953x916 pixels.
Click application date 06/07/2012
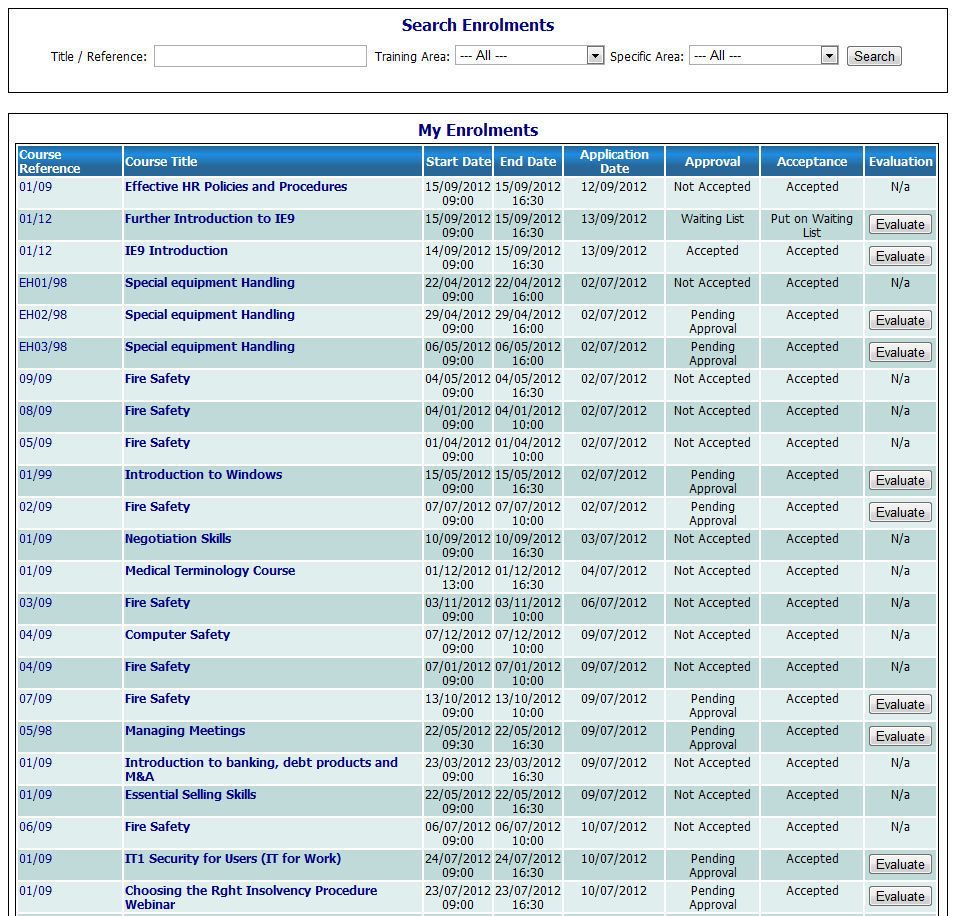614,603
